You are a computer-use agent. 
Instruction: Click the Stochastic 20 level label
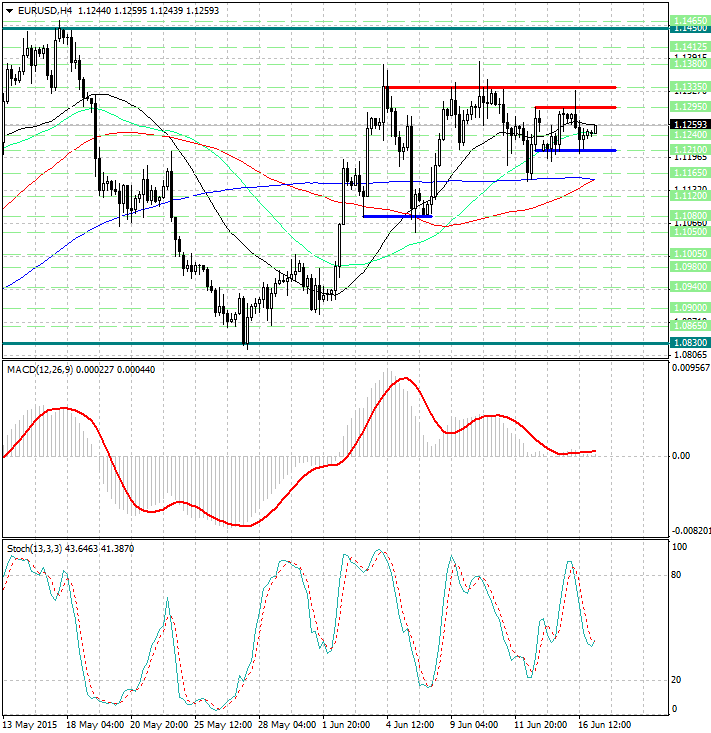677,680
